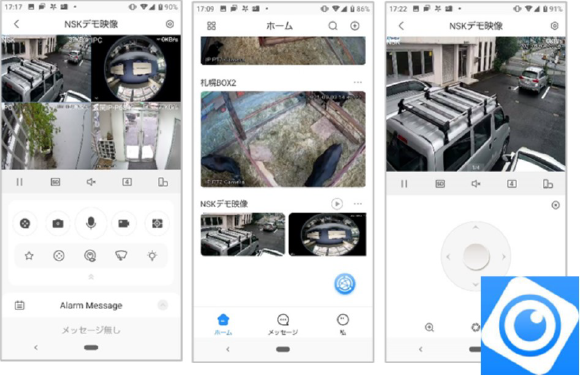Start video recording on left phone

(124, 223)
